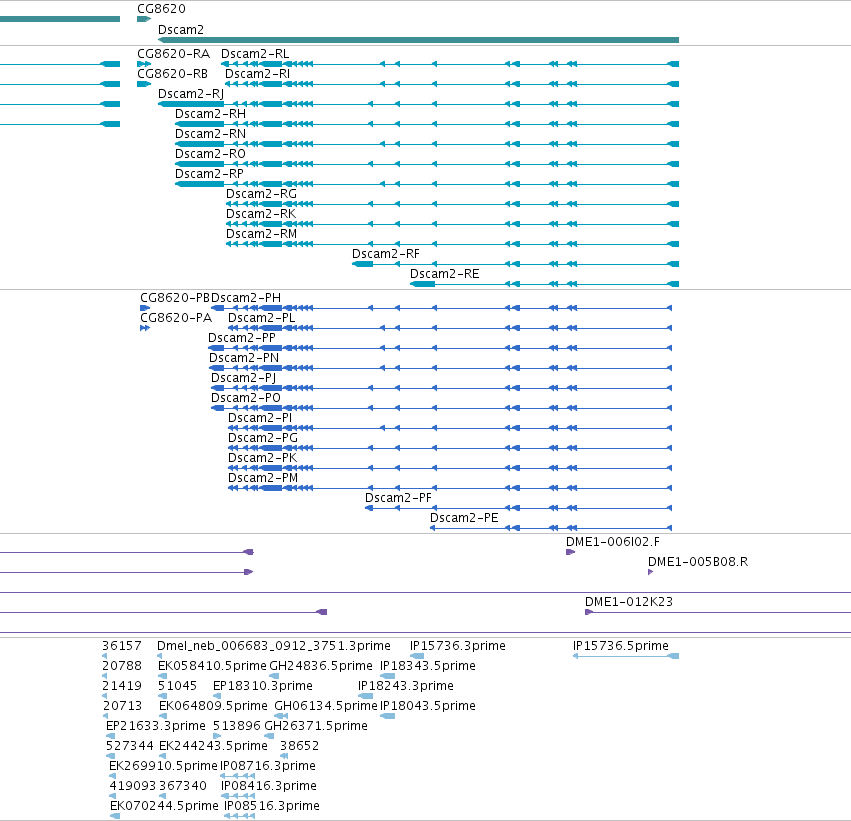Select protein Dscam2-PG

(263, 438)
